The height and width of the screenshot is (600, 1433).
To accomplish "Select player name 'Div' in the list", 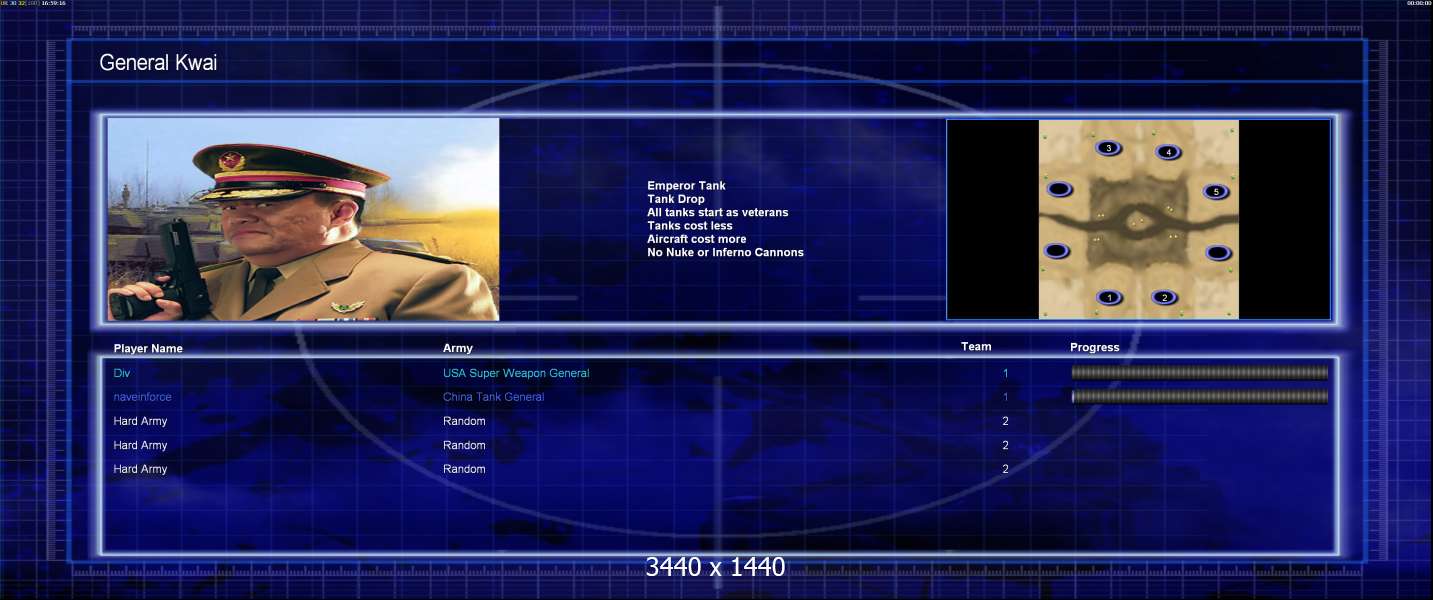I will click(122, 373).
